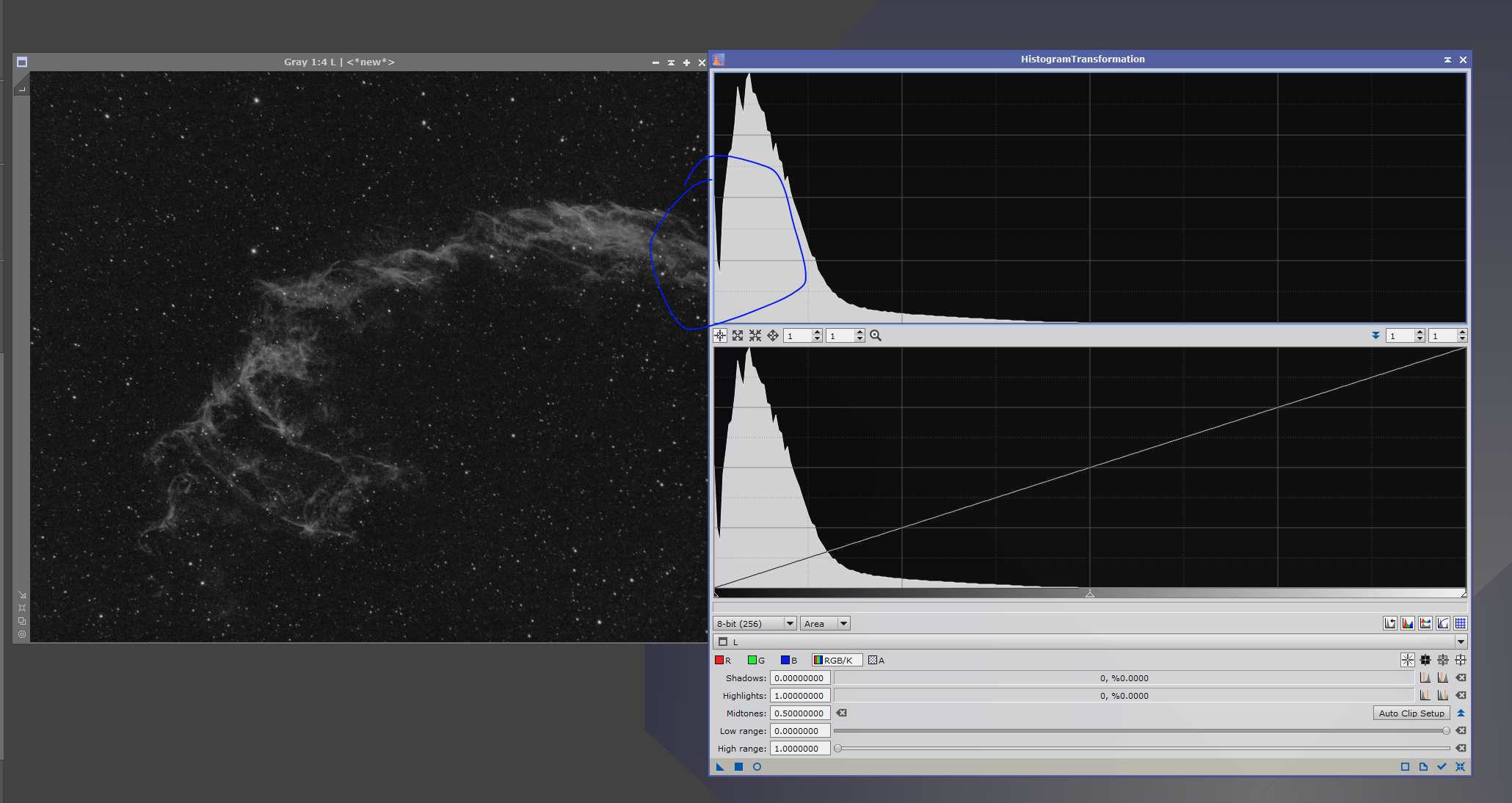Click the Auto Clip Setup button

click(1411, 713)
